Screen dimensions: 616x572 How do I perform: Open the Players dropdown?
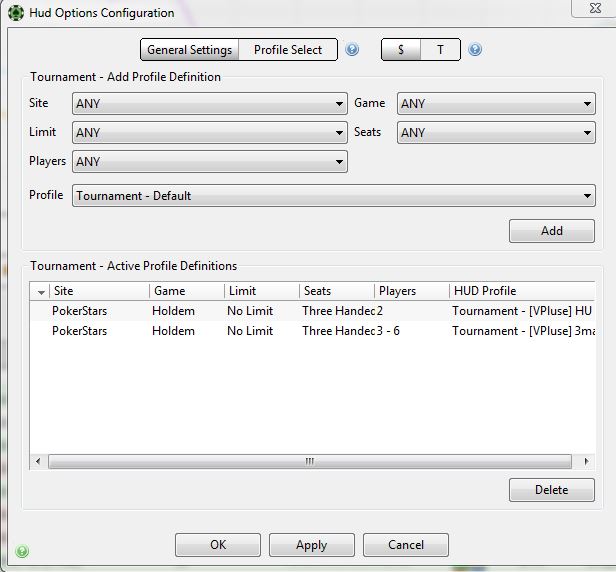(x=210, y=161)
